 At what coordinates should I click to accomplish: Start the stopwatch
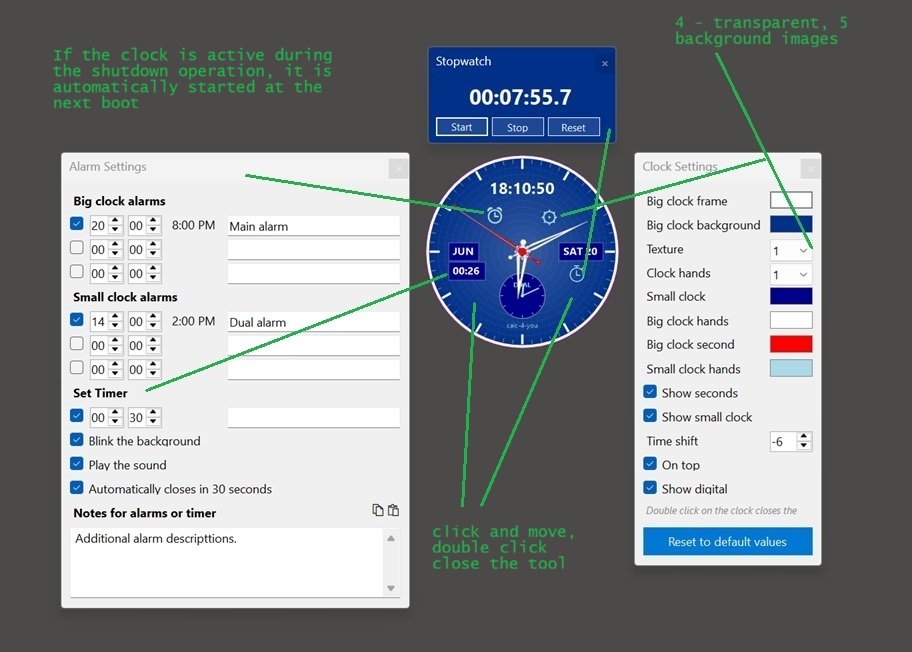pyautogui.click(x=462, y=127)
